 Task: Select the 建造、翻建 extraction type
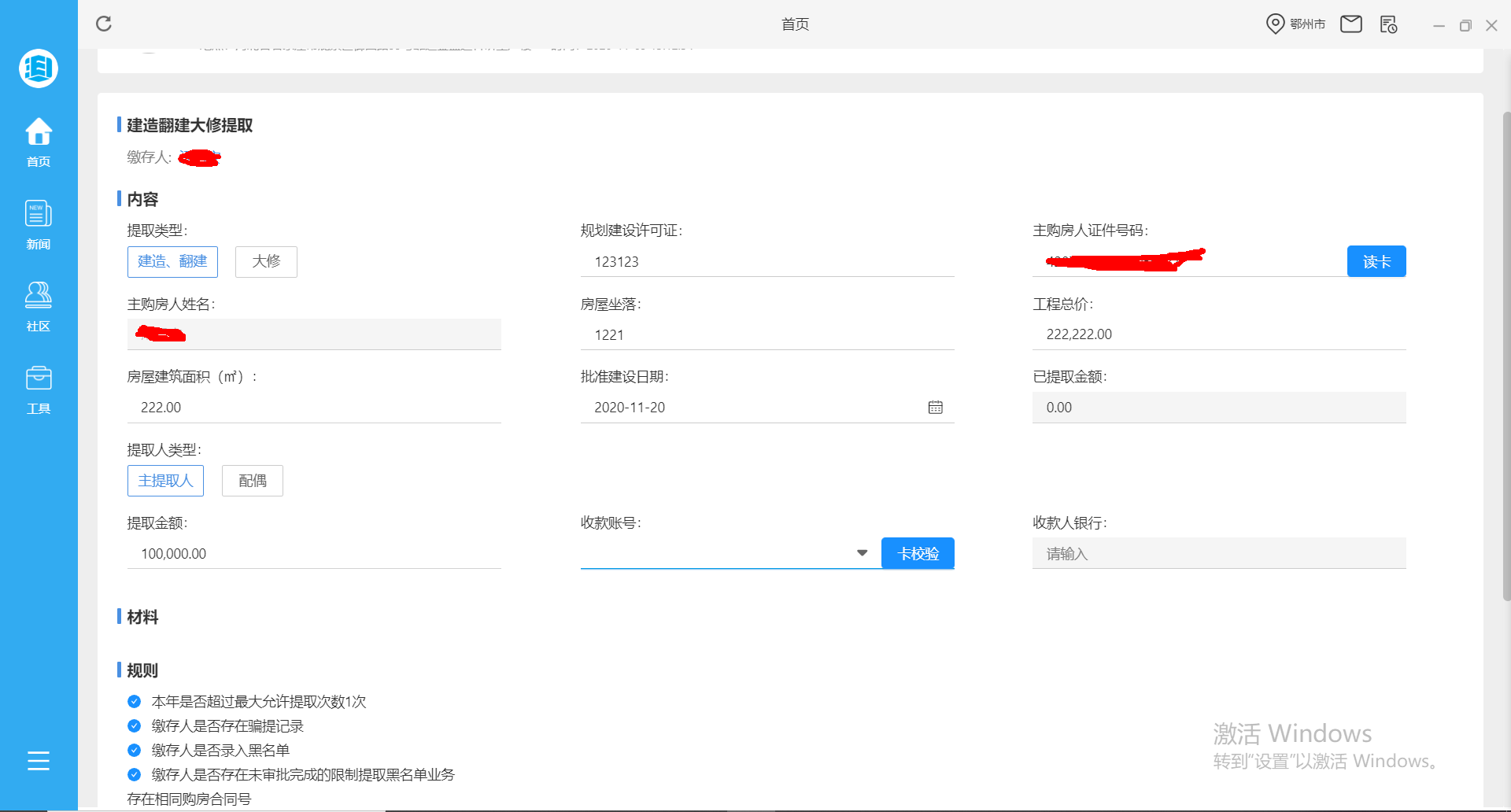(x=172, y=261)
